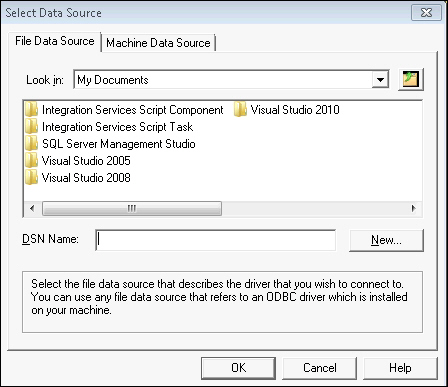Close the Select Data Source dialog
Image resolution: width=448 pixels, height=387 pixels.
(x=426, y=13)
